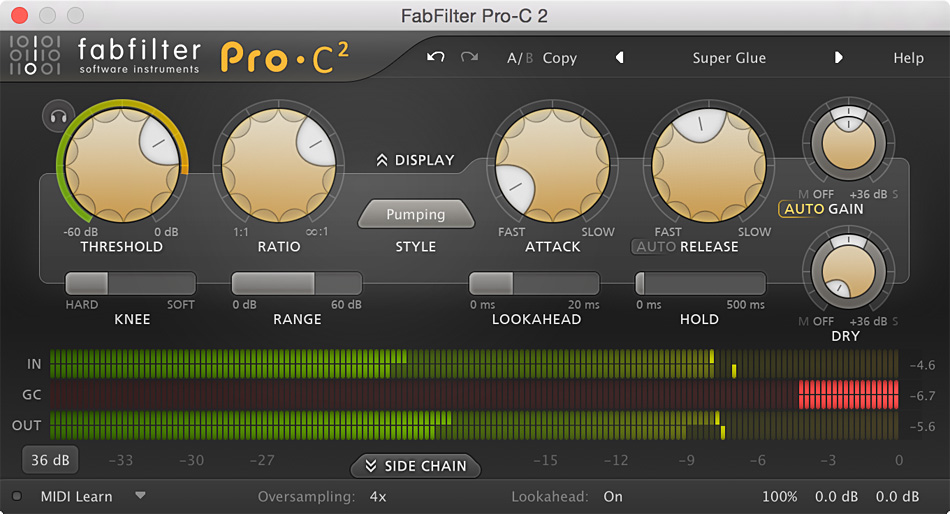950x514 pixels.
Task: Enable headphone audition of threshold
Action: tap(58, 116)
